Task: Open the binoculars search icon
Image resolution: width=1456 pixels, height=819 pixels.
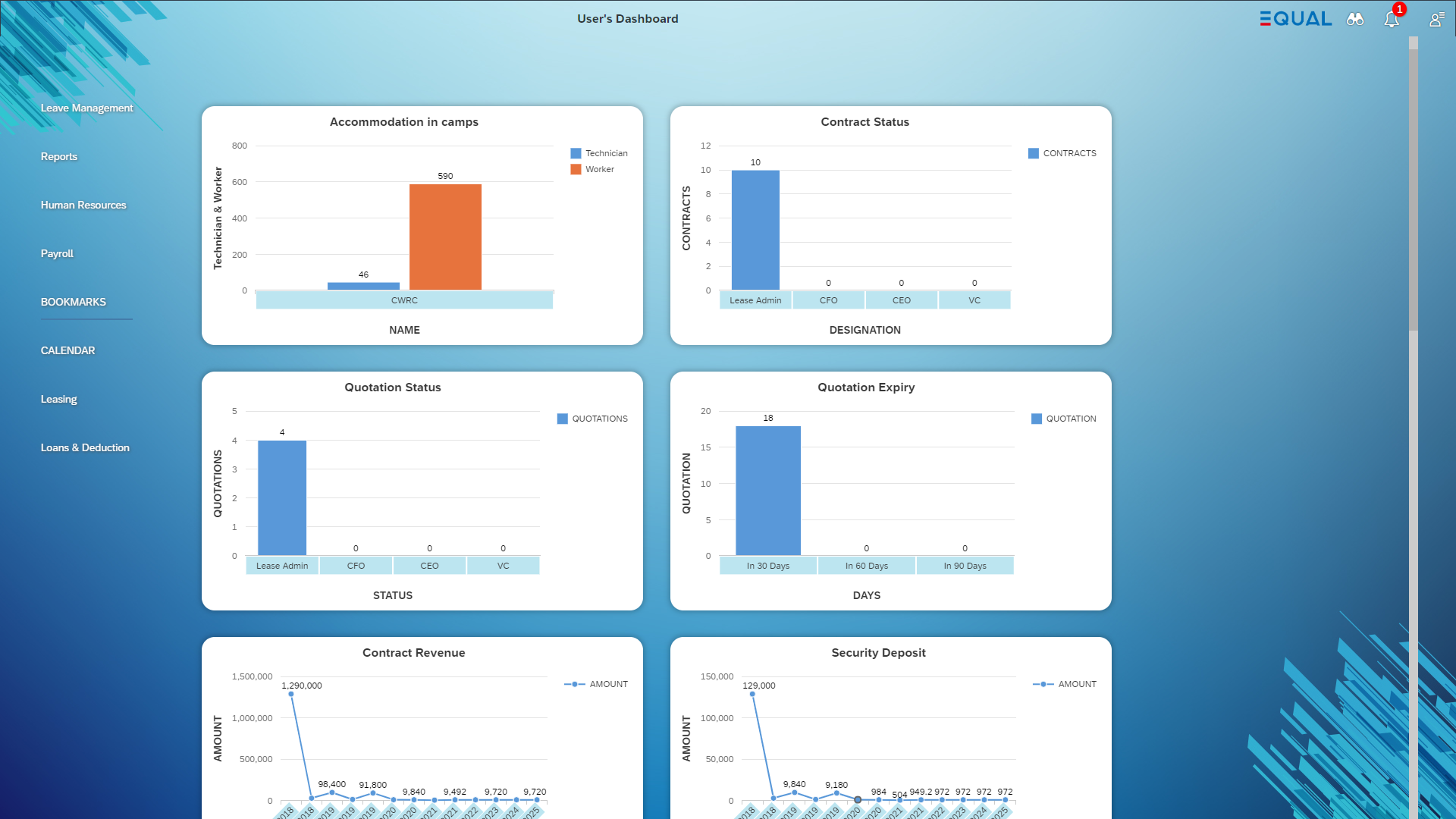Action: (1355, 20)
